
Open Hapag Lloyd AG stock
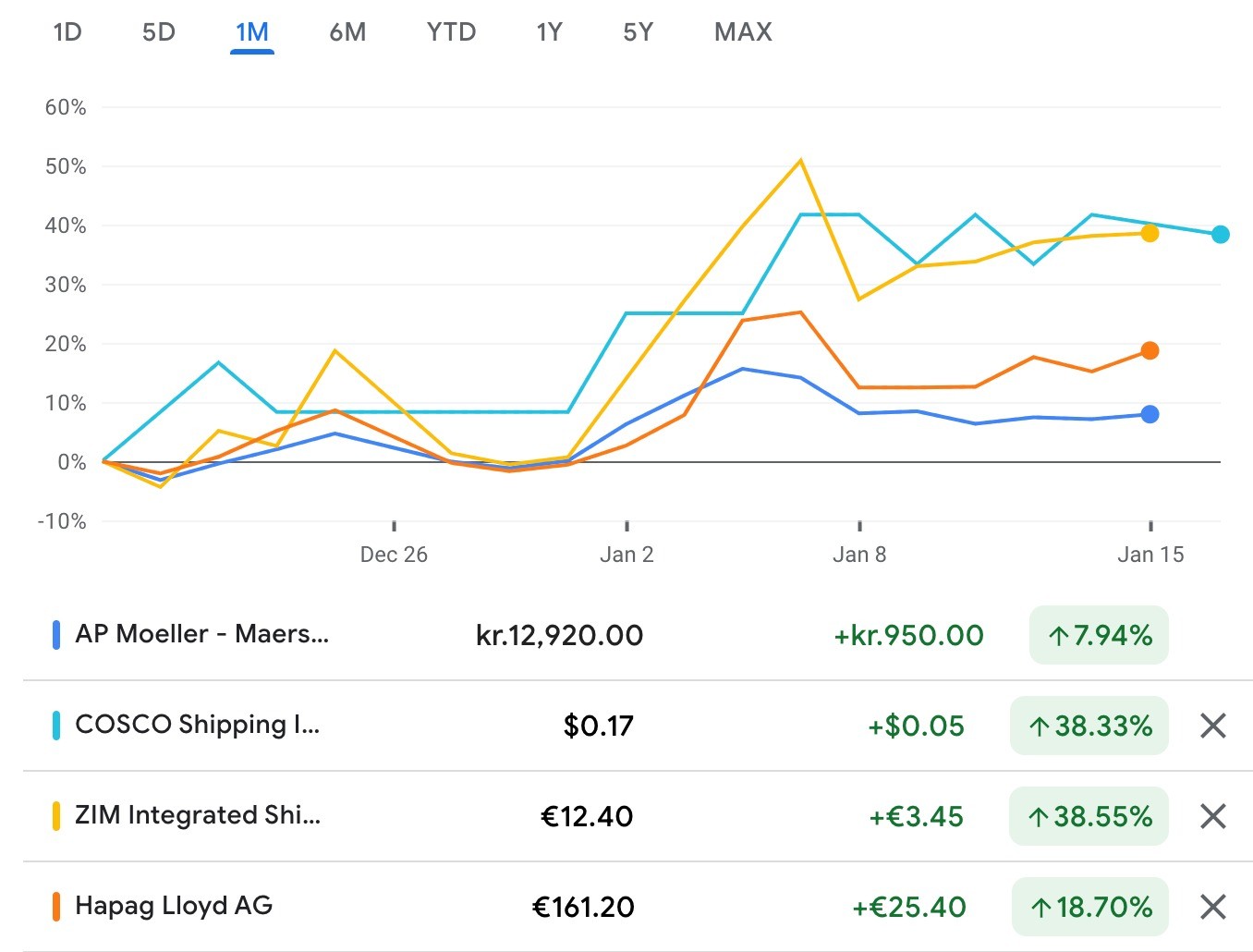pos(174,906)
